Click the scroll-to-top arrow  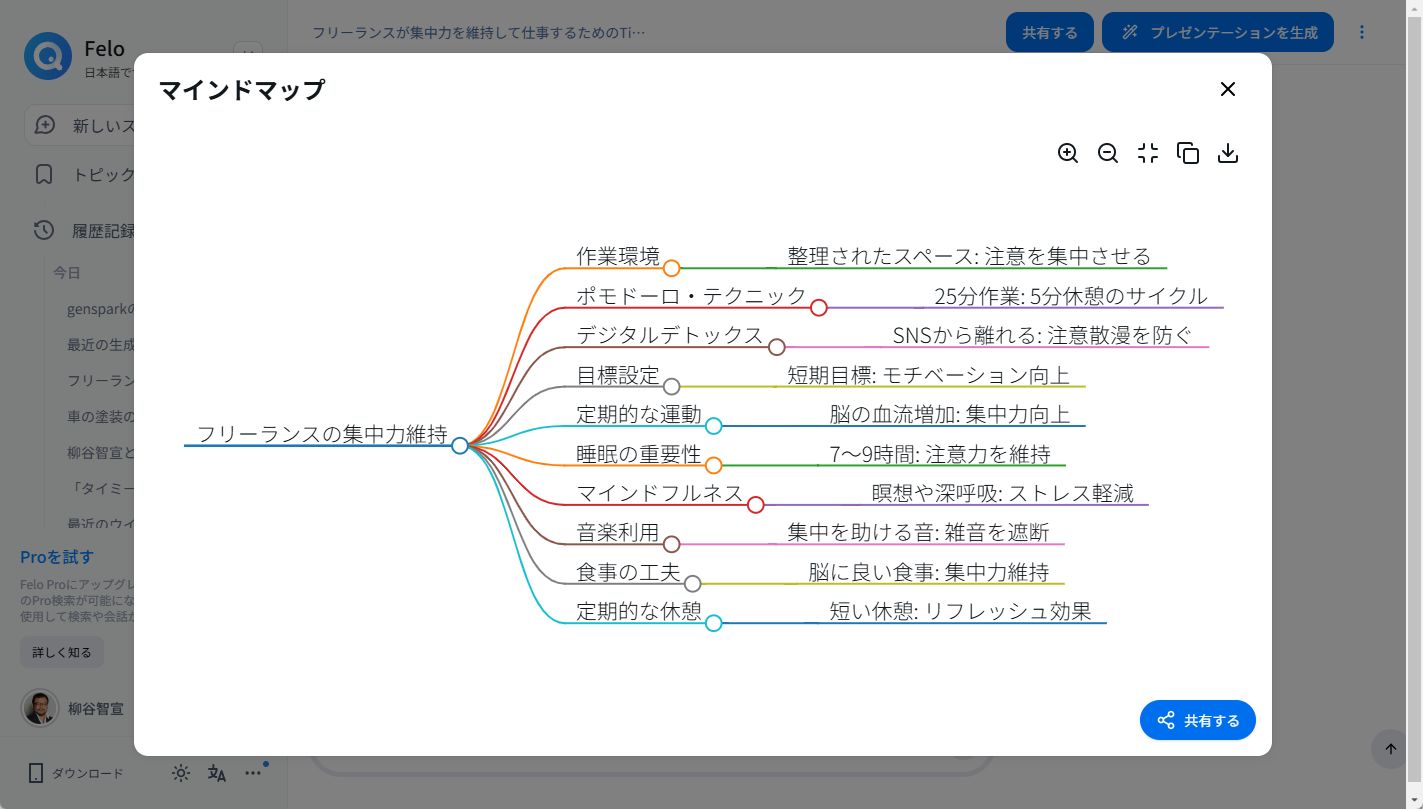tap(1389, 749)
